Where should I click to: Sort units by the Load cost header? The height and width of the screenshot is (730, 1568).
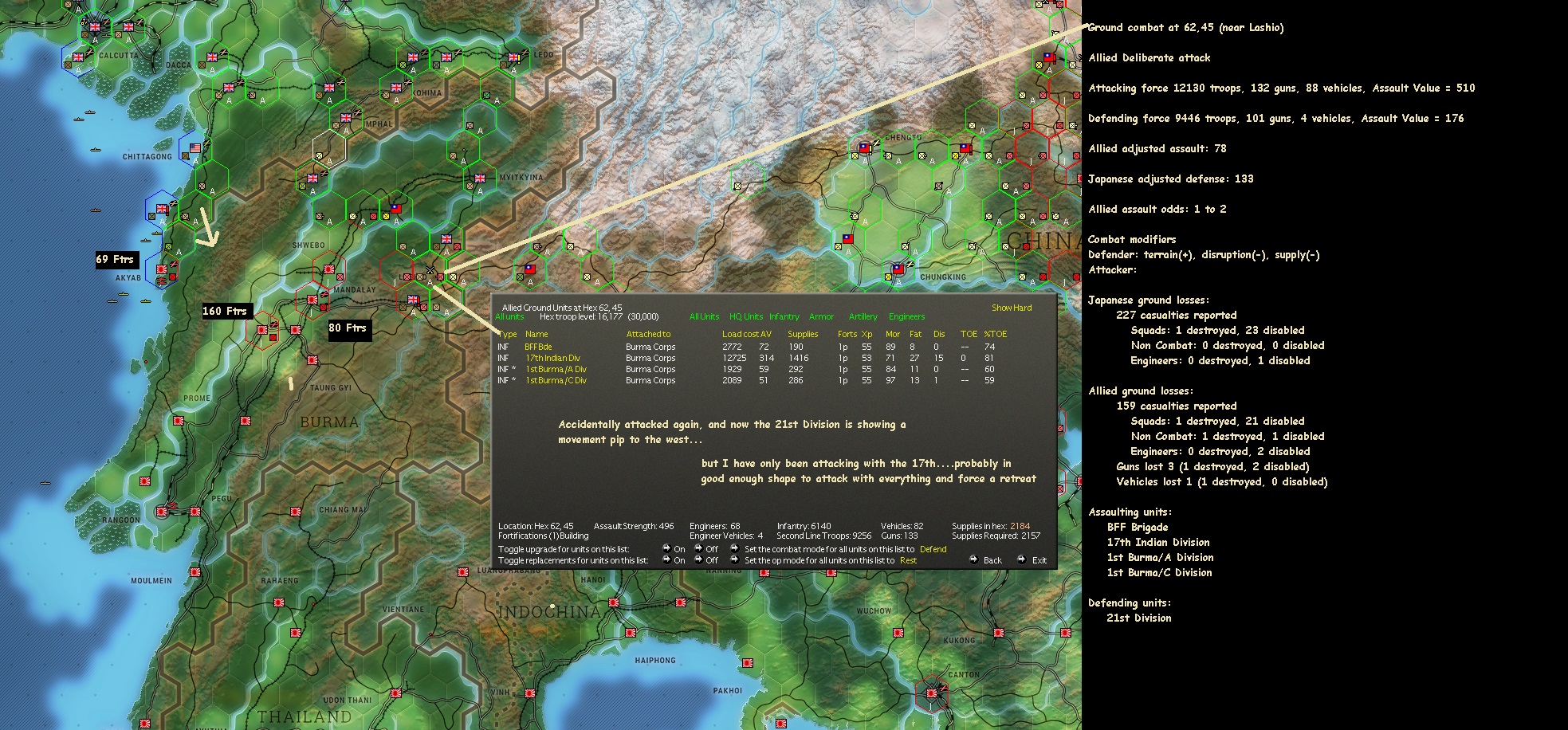click(x=740, y=334)
